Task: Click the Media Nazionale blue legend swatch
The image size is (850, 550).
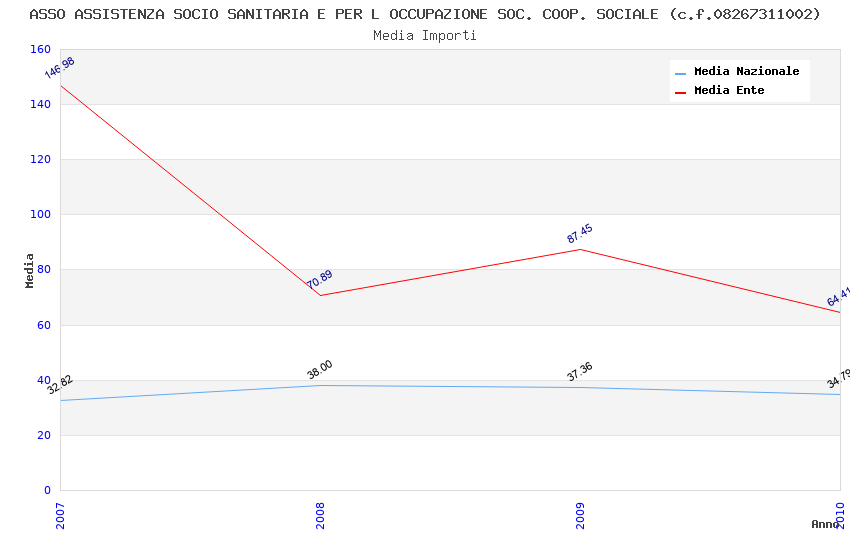Action: [x=681, y=73]
